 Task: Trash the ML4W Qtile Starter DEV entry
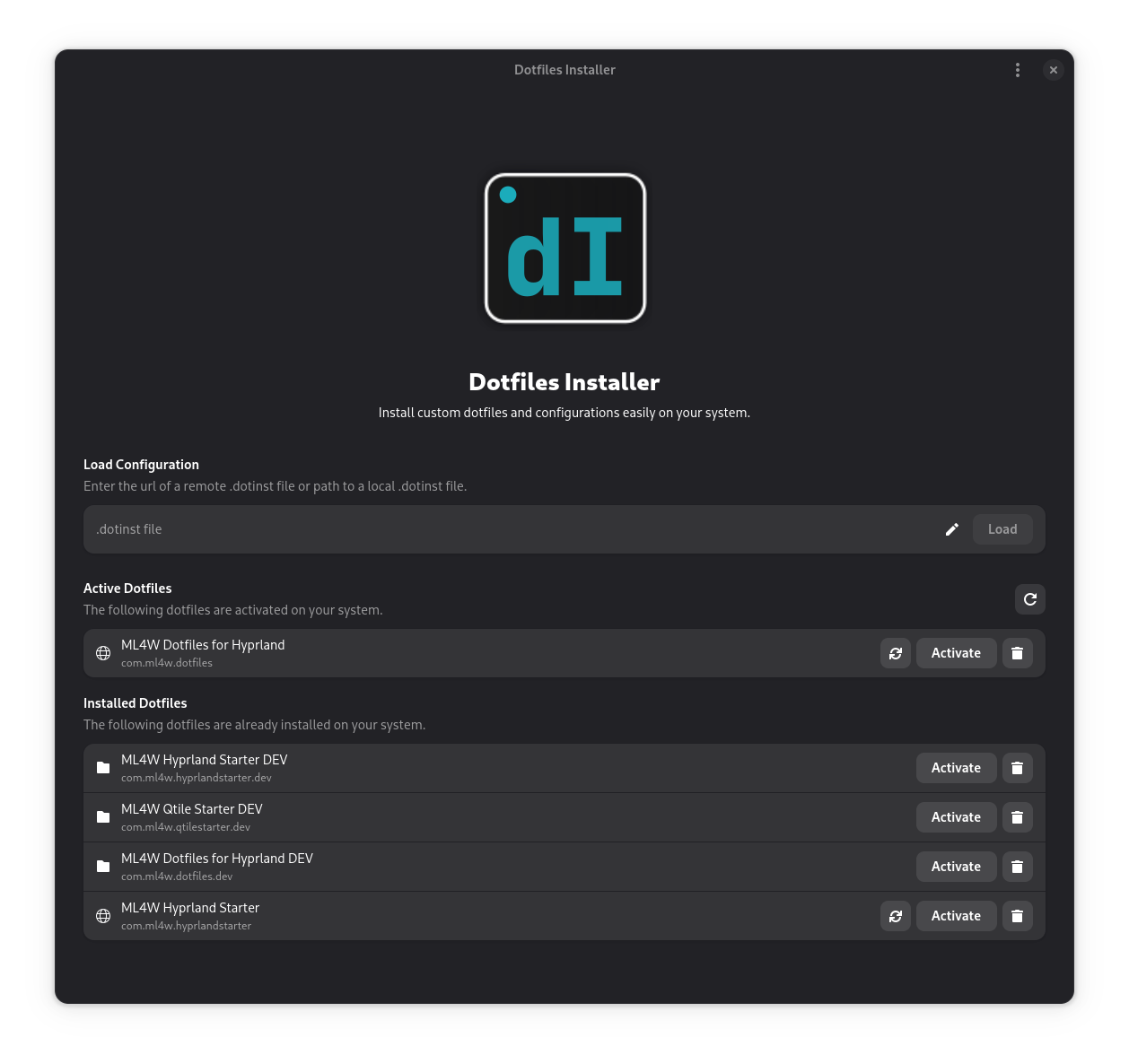point(1017,817)
